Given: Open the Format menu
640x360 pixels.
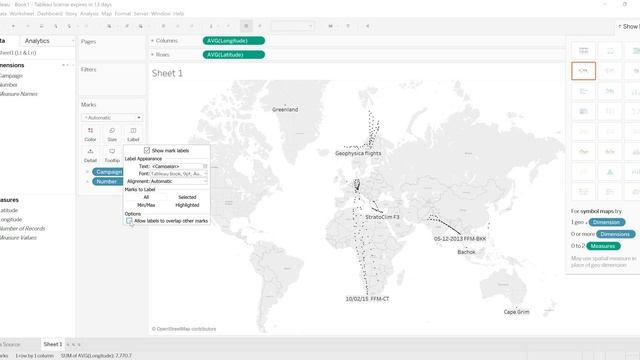Looking at the screenshot, I should [123, 13].
